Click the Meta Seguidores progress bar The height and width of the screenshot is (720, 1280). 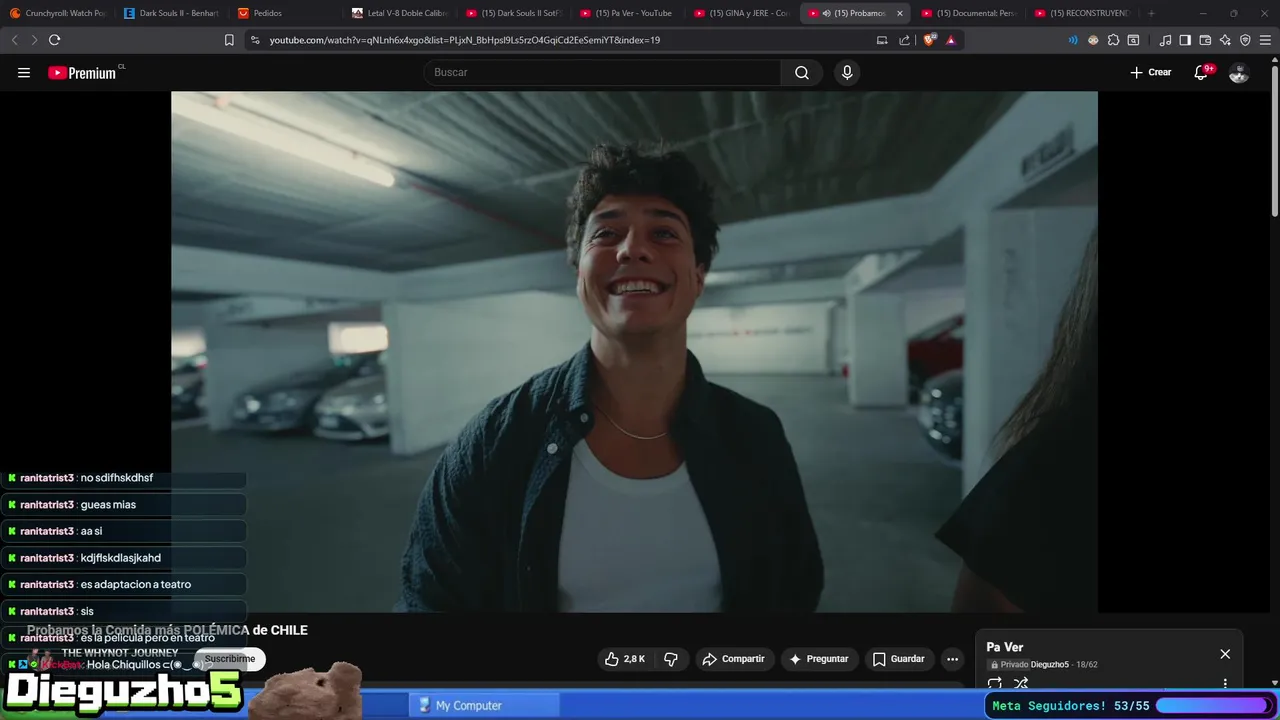(1212, 706)
